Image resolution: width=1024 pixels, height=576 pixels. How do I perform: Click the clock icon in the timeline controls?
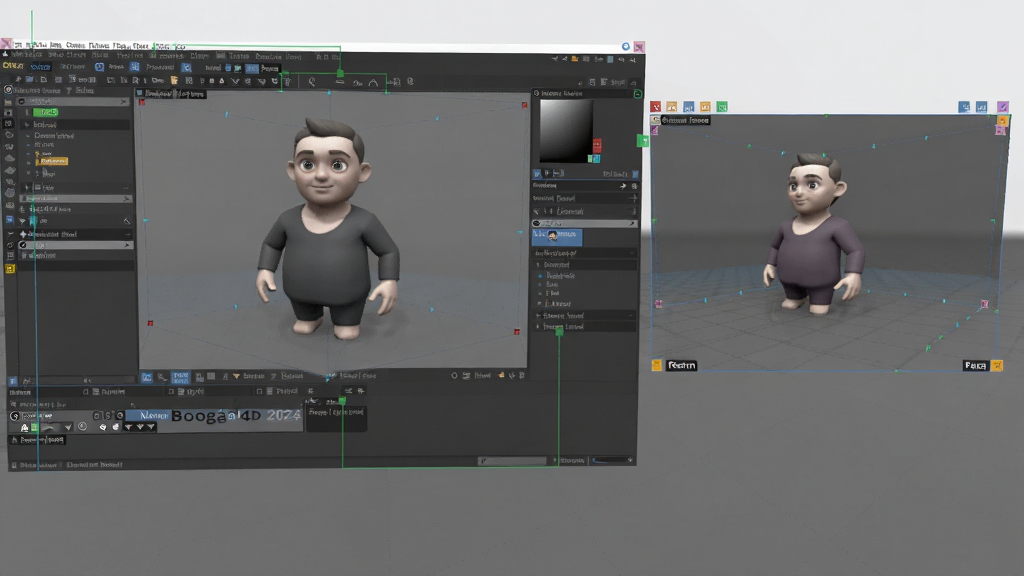tap(82, 426)
